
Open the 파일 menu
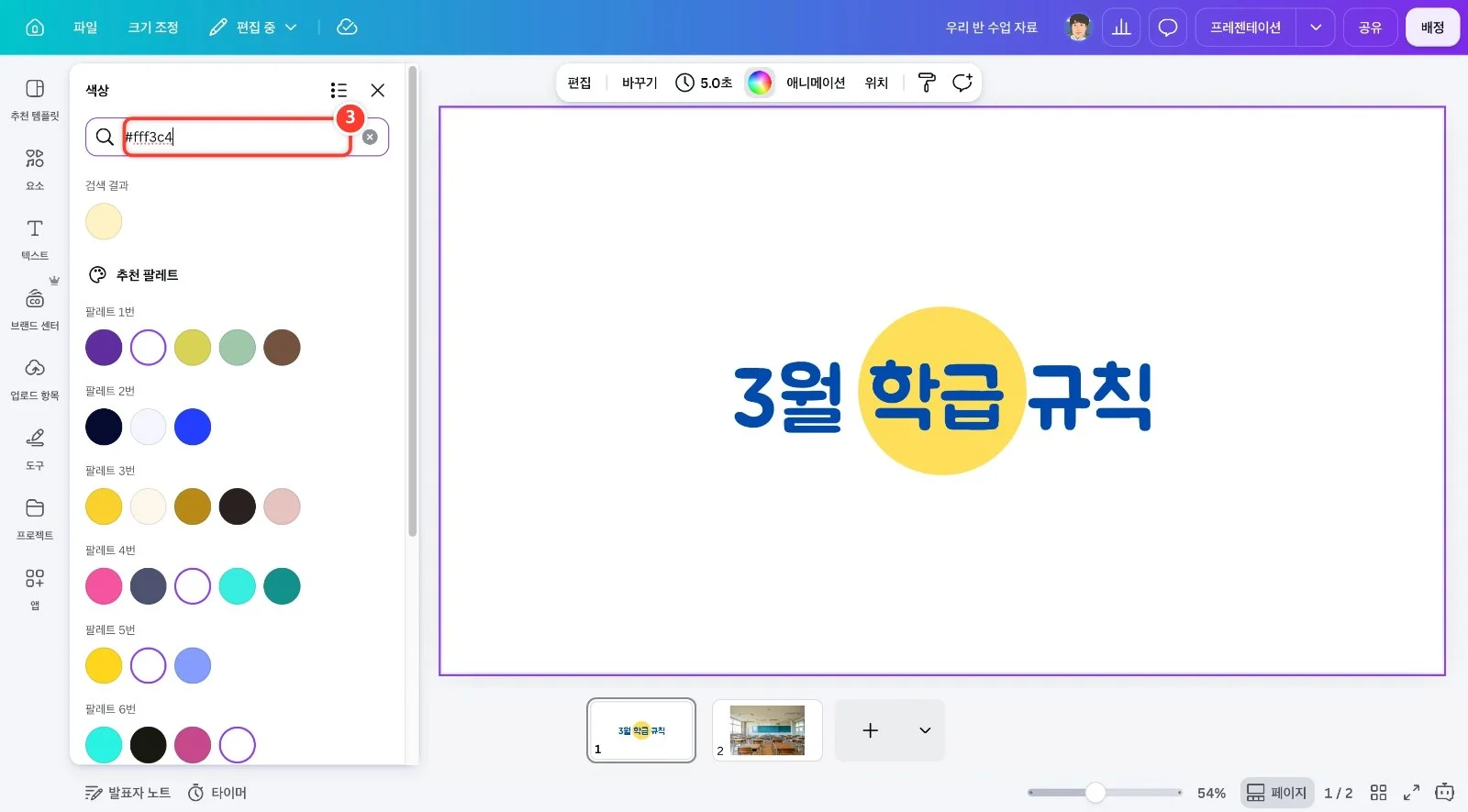point(85,28)
